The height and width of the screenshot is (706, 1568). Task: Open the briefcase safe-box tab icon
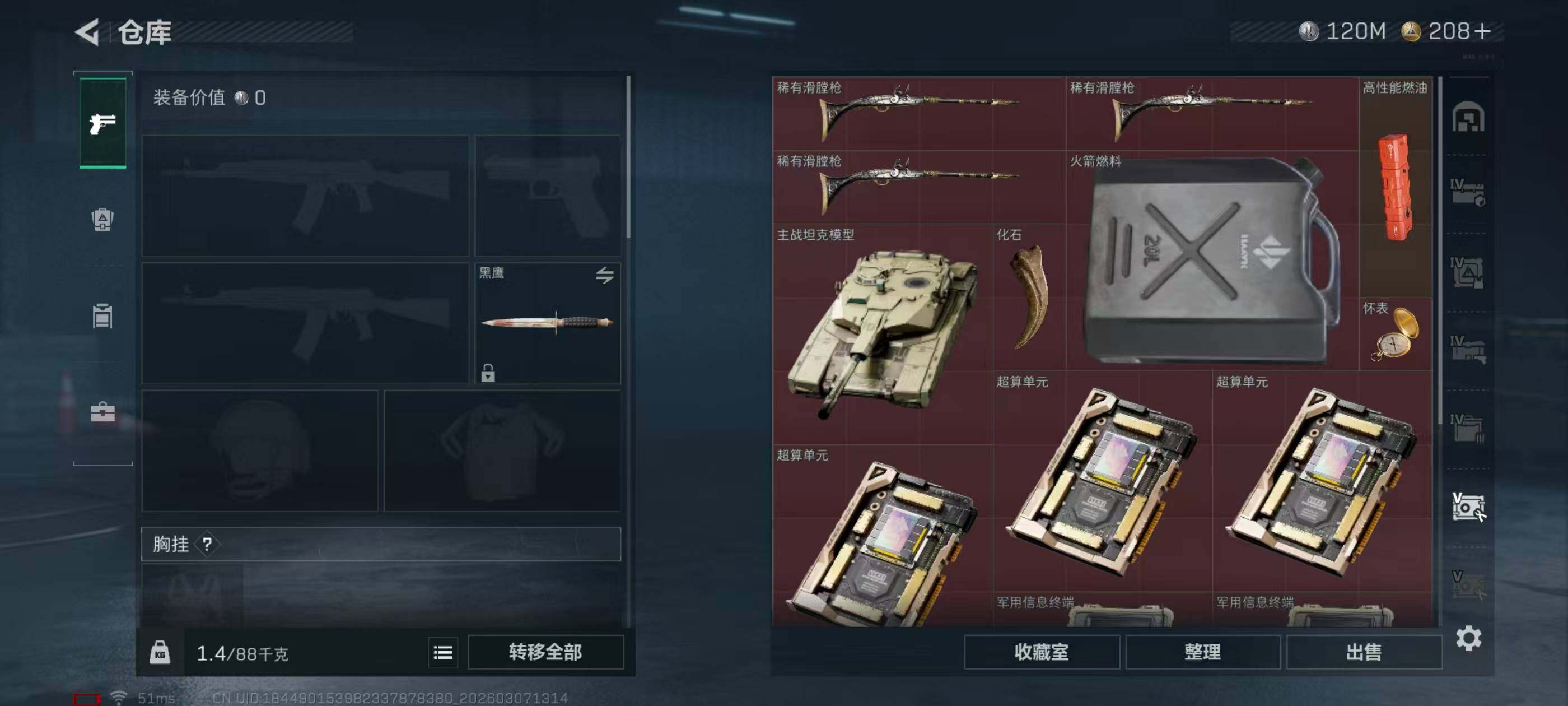102,412
